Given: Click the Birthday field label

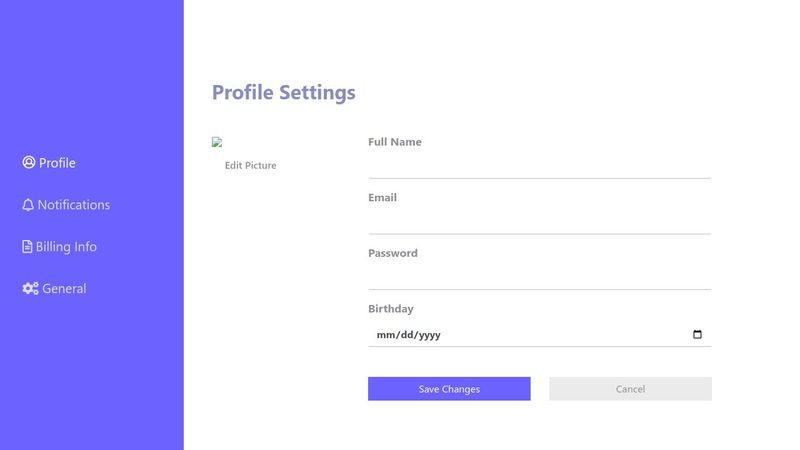Looking at the screenshot, I should click(x=390, y=309).
